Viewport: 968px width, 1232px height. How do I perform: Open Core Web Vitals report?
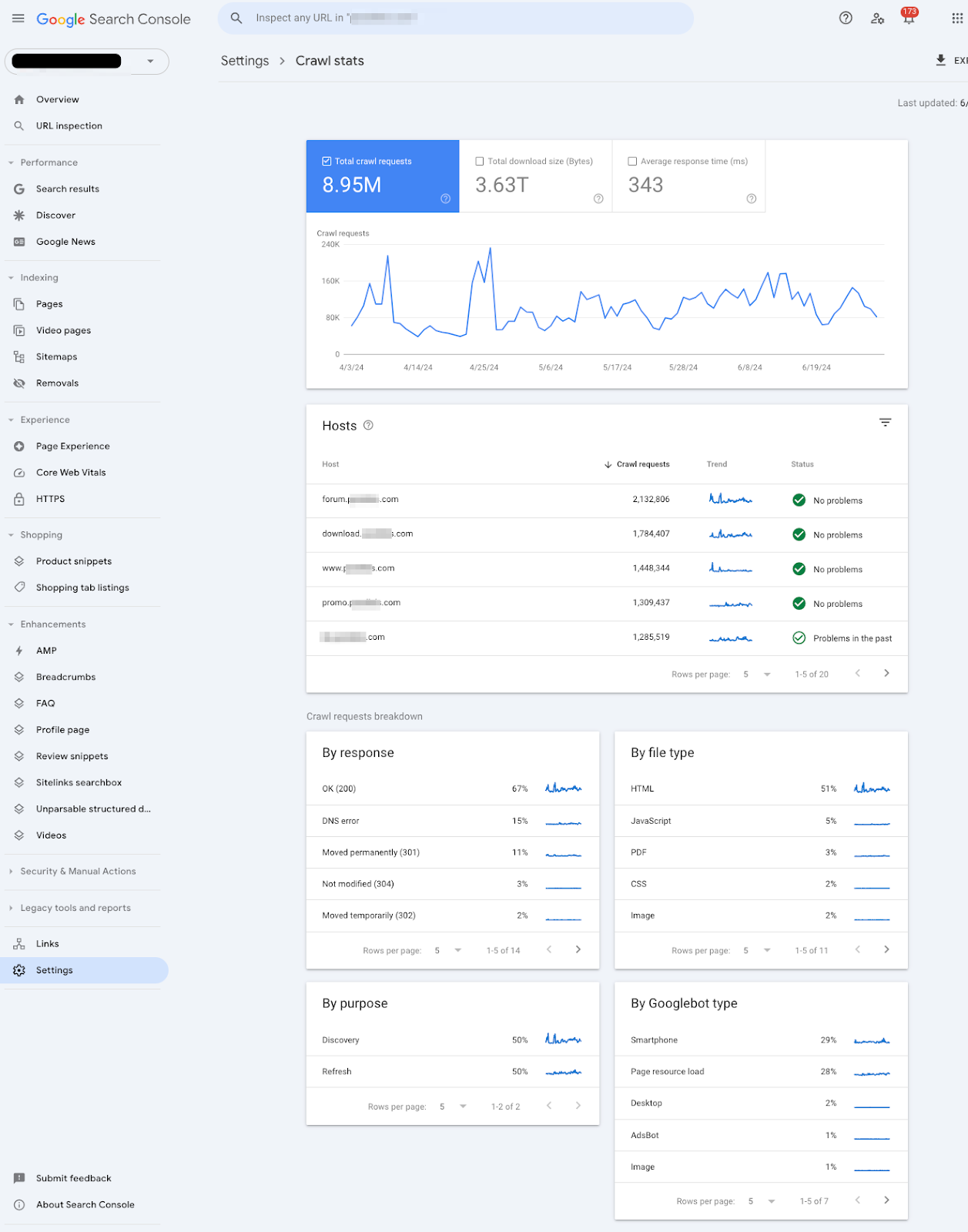tap(71, 473)
